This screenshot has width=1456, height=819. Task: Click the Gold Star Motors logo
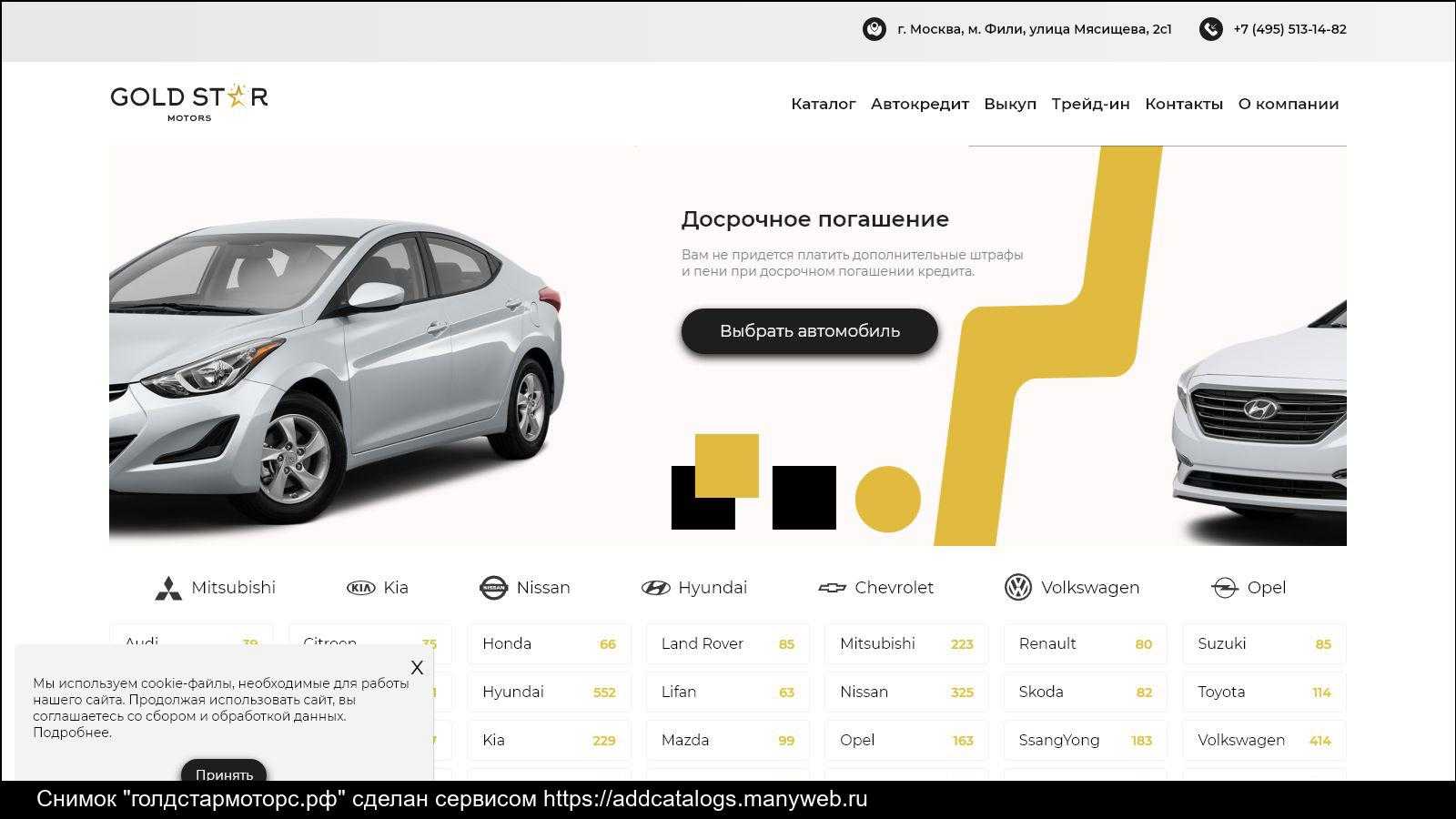coord(189,103)
